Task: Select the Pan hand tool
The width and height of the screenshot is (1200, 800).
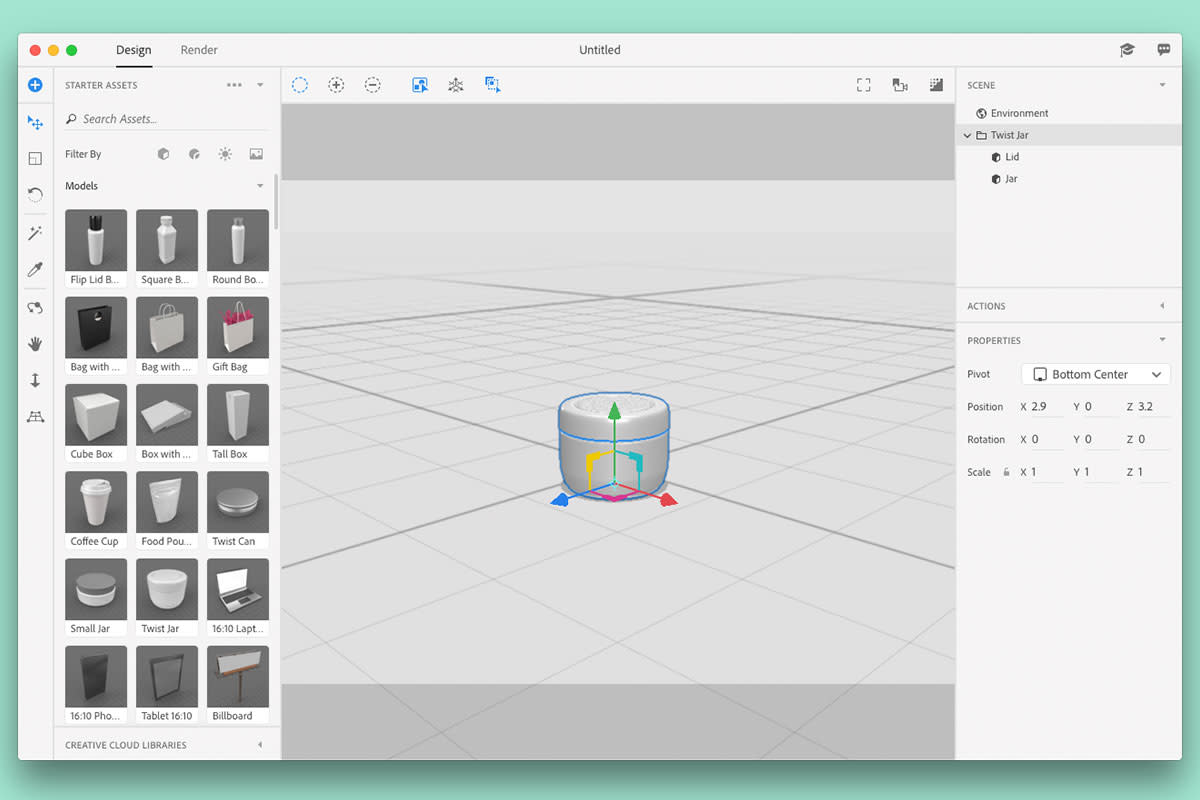Action: (35, 344)
